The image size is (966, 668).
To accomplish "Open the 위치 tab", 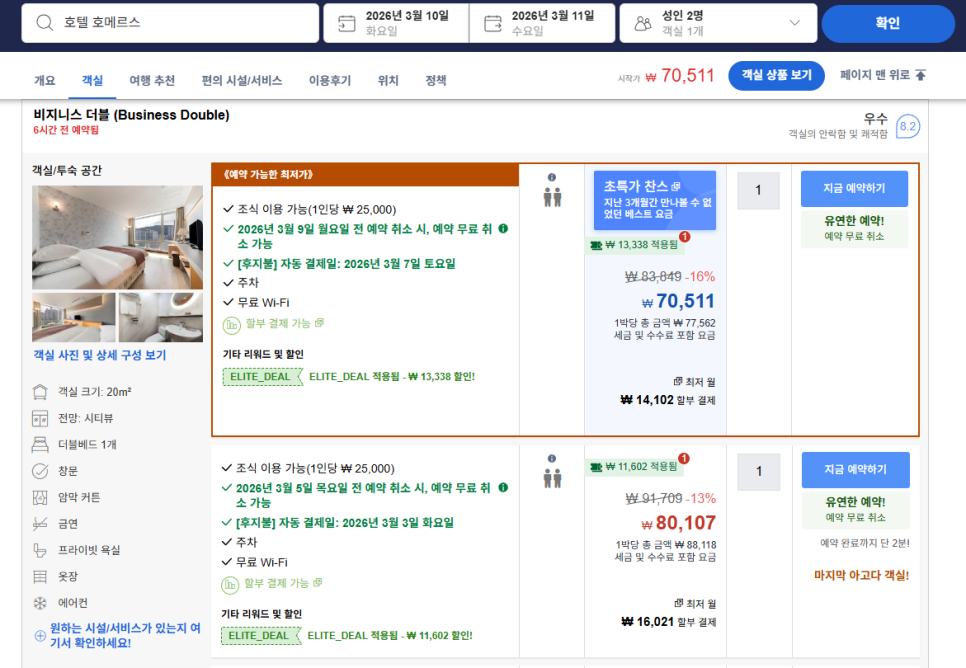I will click(388, 80).
